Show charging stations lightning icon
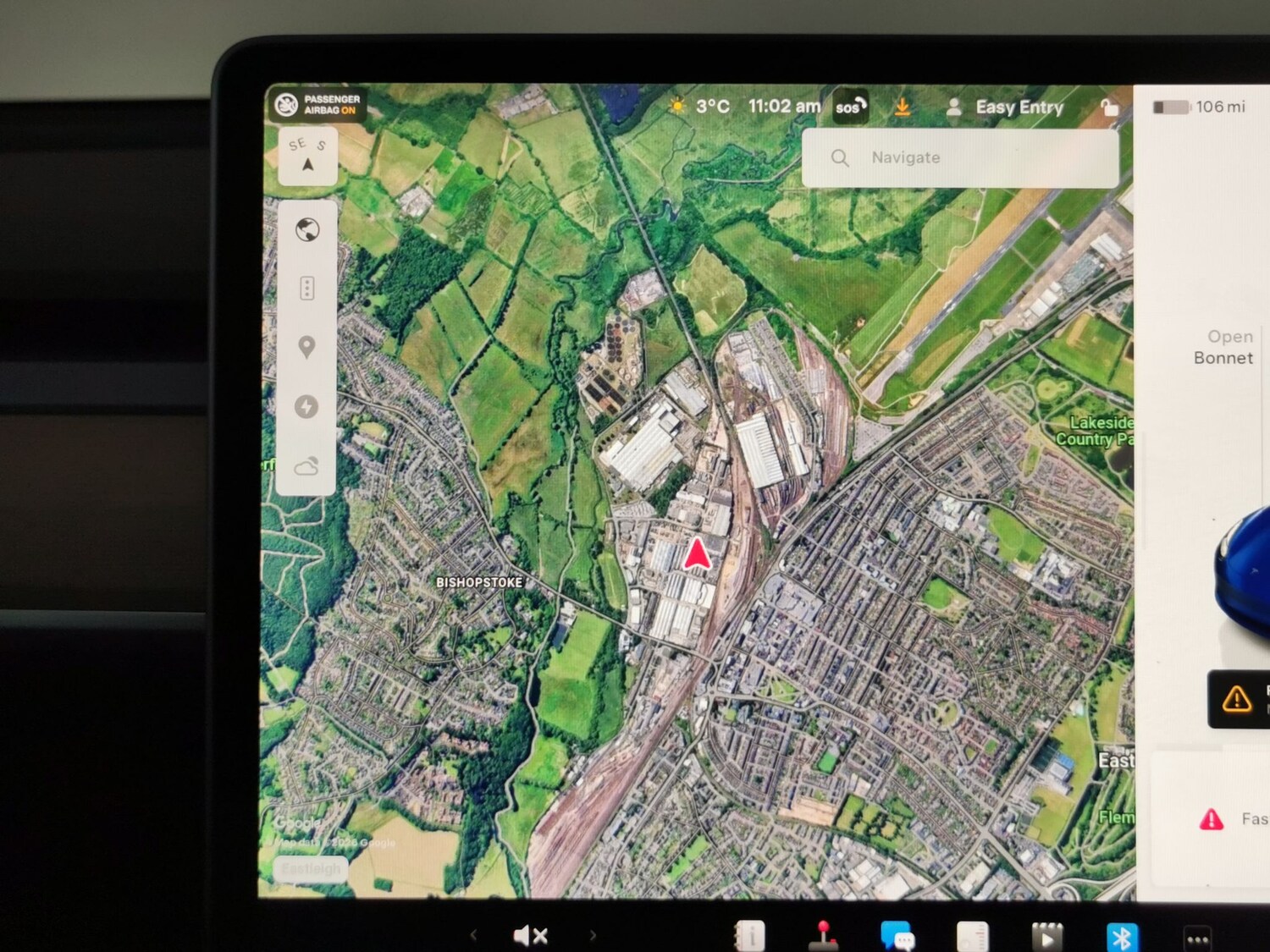 pos(306,406)
